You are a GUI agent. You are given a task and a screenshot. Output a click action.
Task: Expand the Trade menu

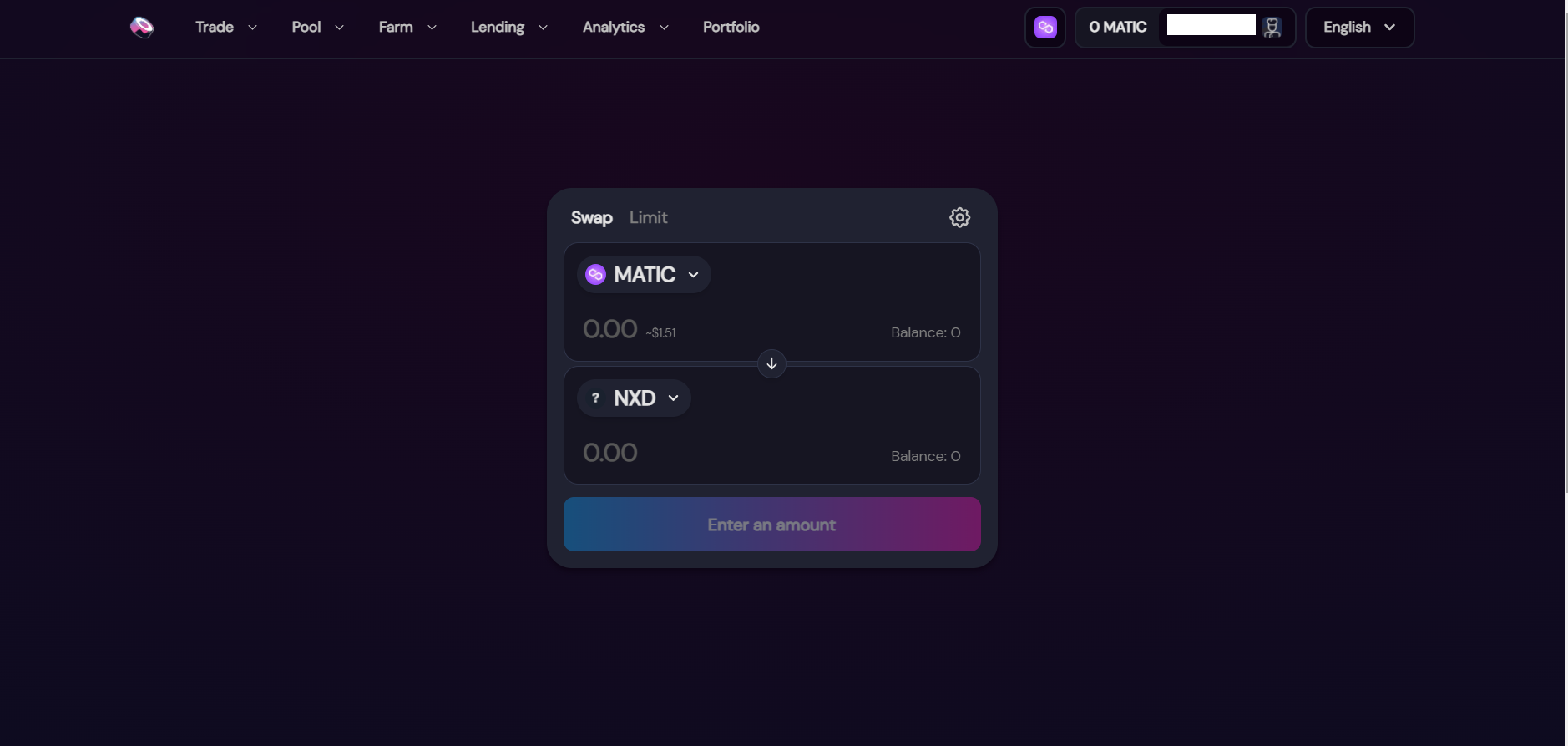225,27
